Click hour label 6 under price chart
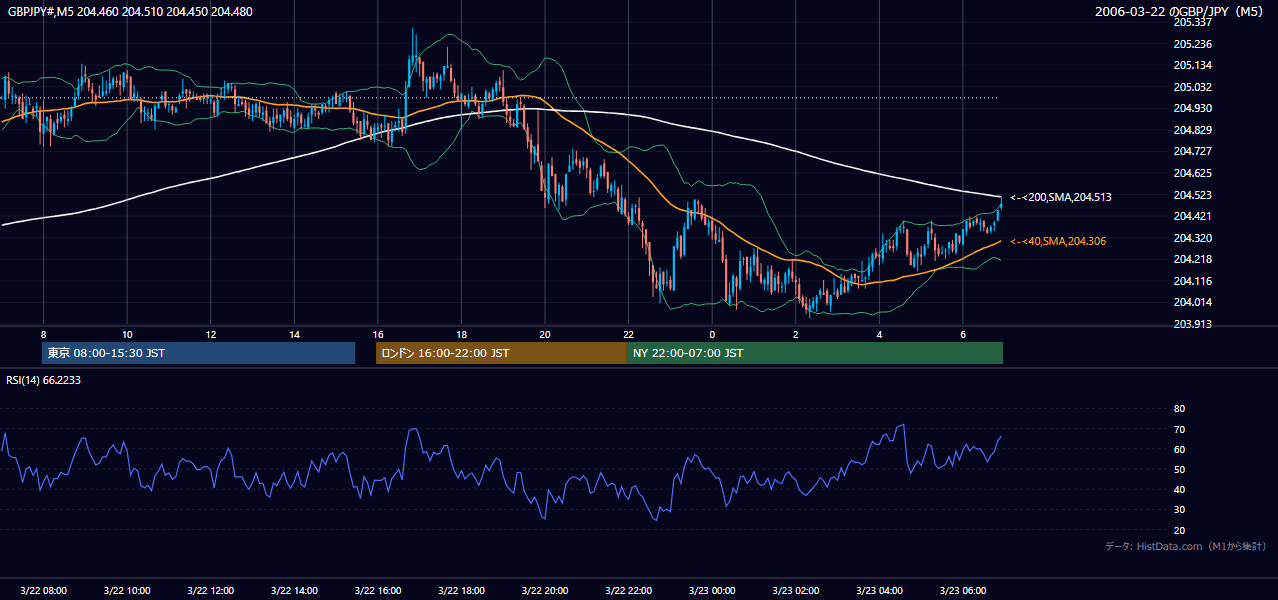This screenshot has width=1278, height=600. 962,334
